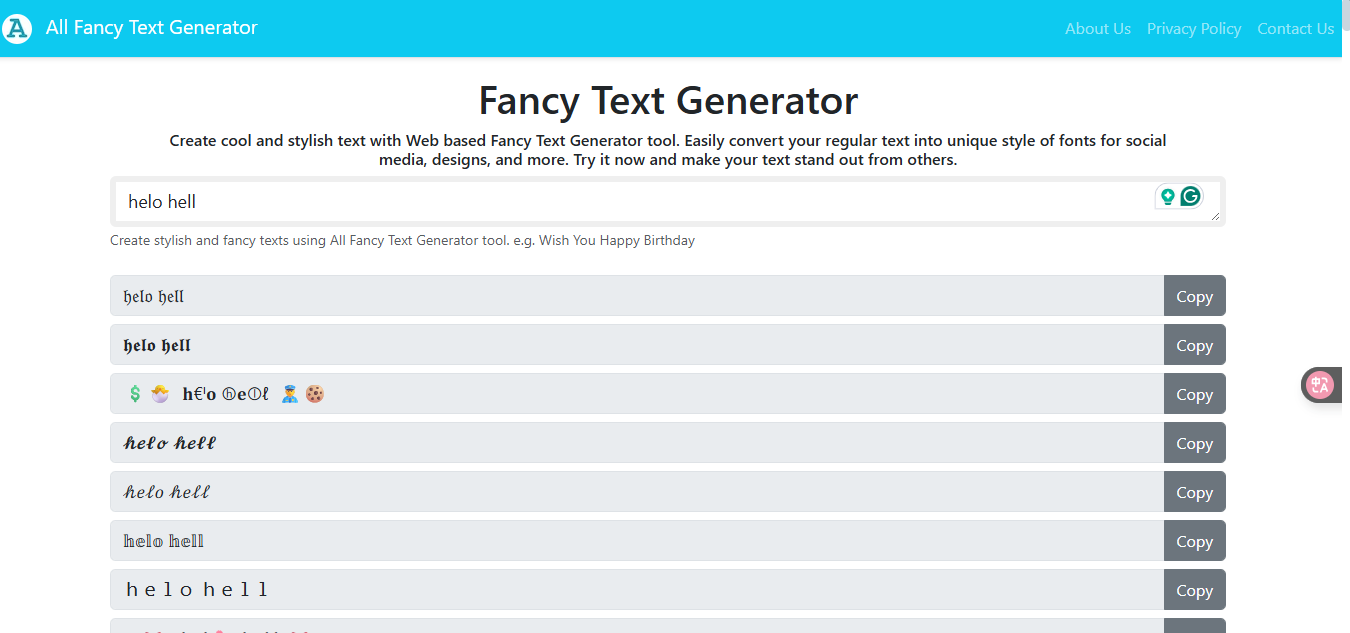The height and width of the screenshot is (633, 1350).
Task: Click the All Fancy Text Generator logo icon
Action: (x=16, y=28)
